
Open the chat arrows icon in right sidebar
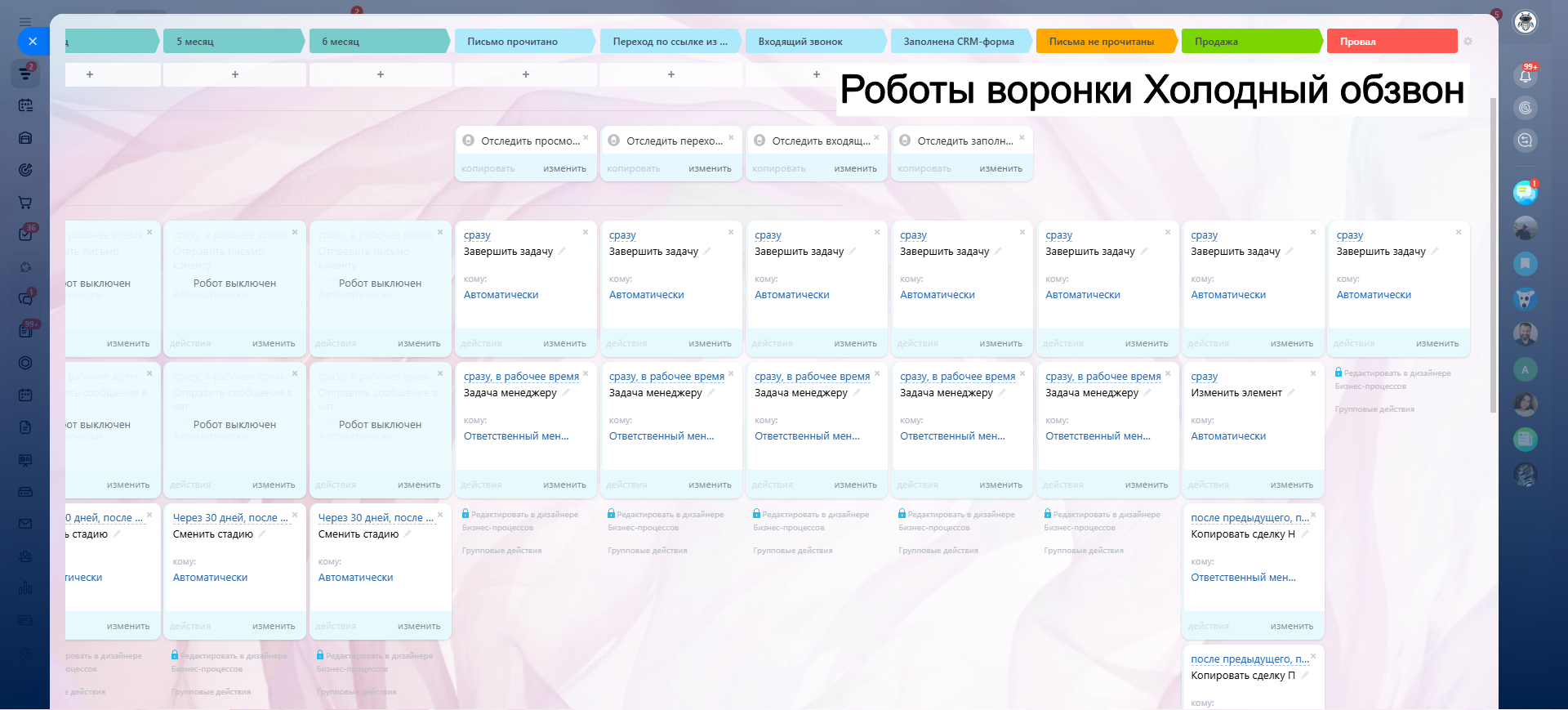click(1526, 141)
